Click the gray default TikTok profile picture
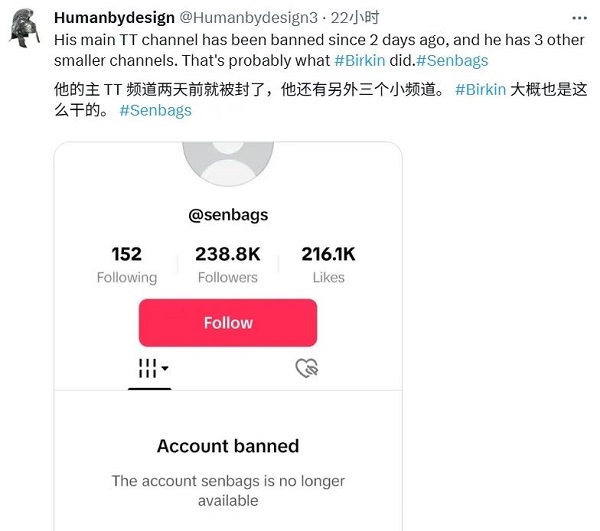600x531 pixels. tap(228, 164)
